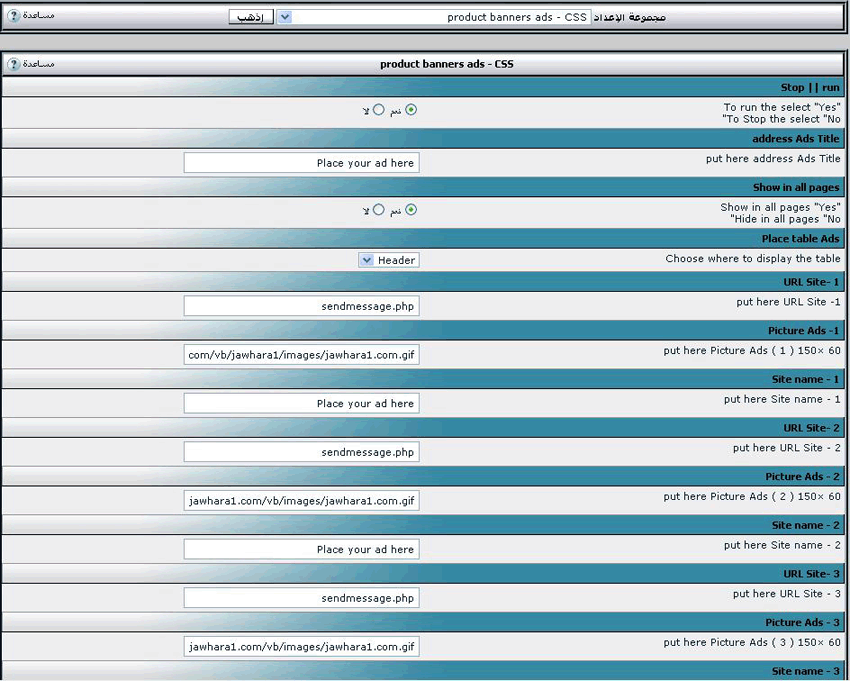This screenshot has height=681, width=850.
Task: Focus the URL Site - 2 input field
Action: (x=301, y=452)
